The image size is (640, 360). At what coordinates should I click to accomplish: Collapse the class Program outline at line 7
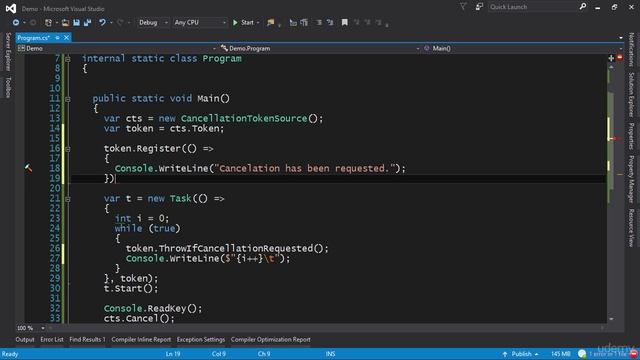tap(68, 59)
